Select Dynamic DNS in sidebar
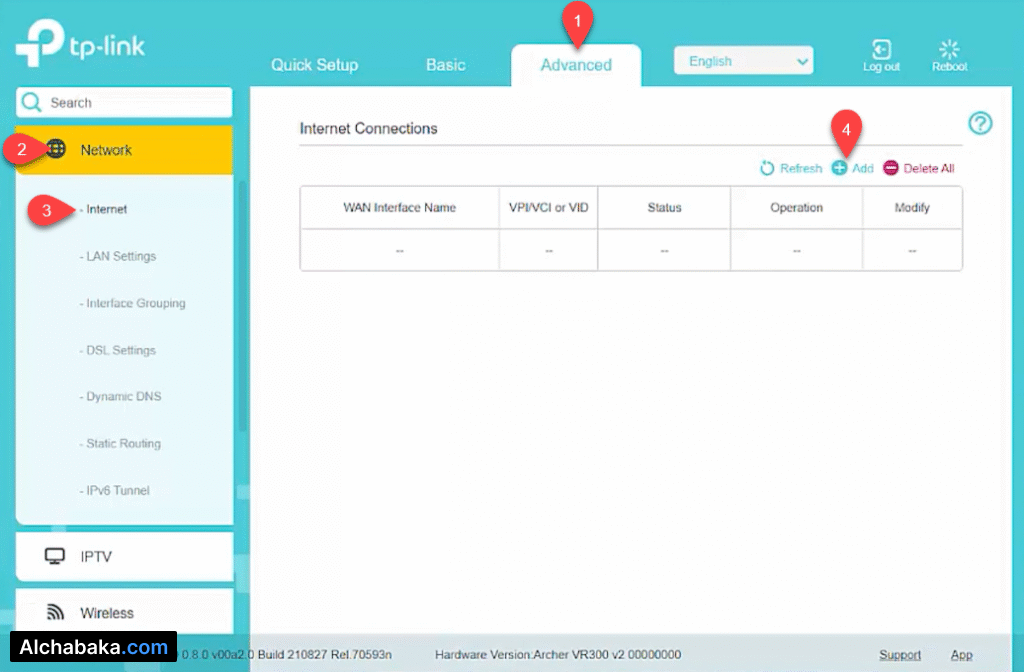 pyautogui.click(x=123, y=397)
